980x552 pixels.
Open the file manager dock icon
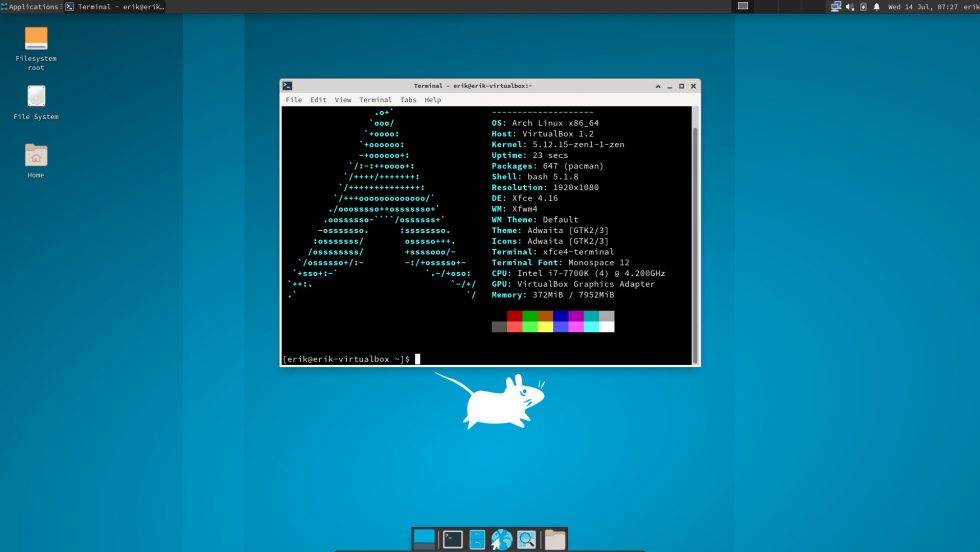477,539
